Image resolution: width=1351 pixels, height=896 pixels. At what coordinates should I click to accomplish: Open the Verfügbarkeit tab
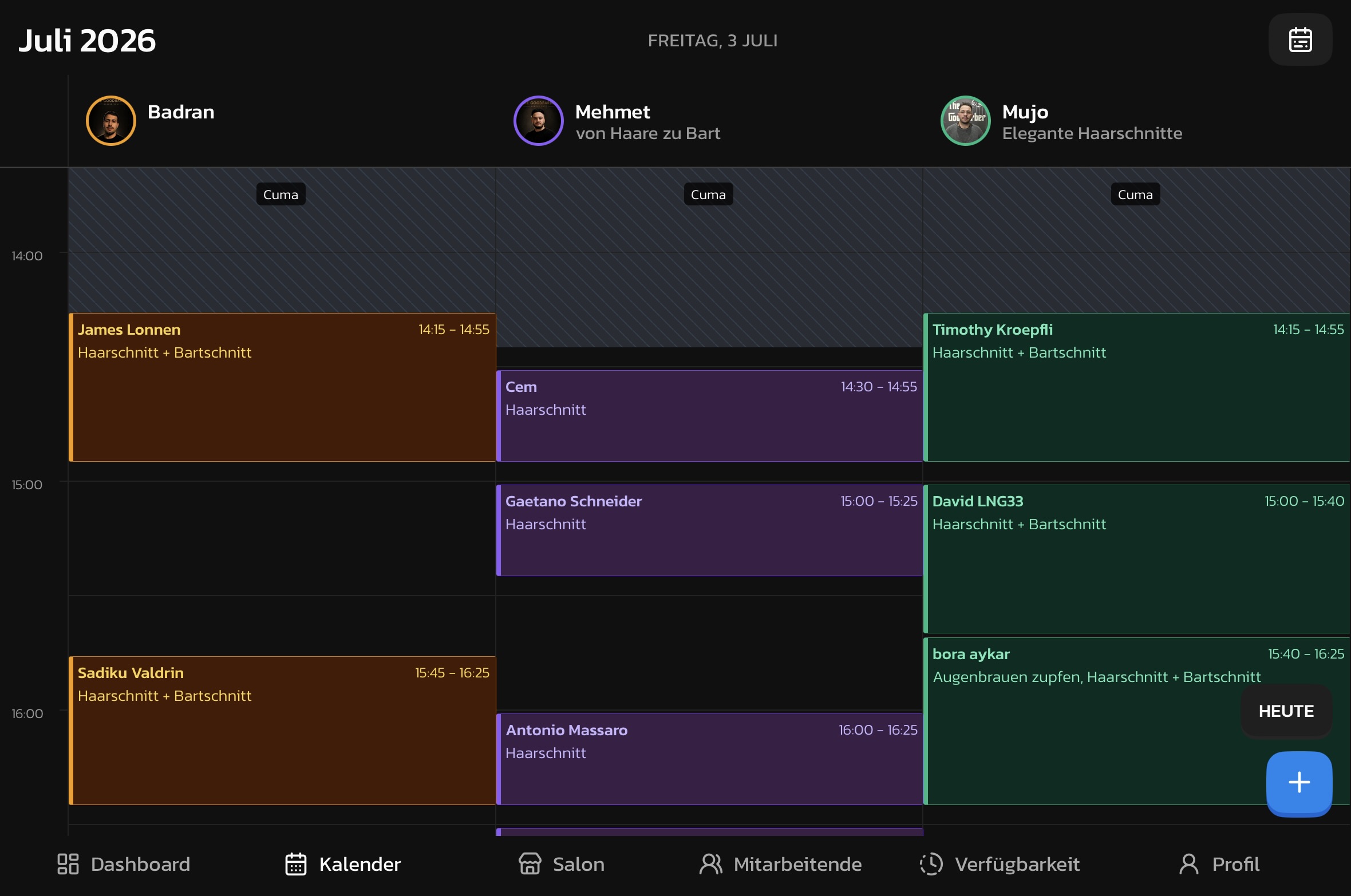pyautogui.click(x=1000, y=864)
